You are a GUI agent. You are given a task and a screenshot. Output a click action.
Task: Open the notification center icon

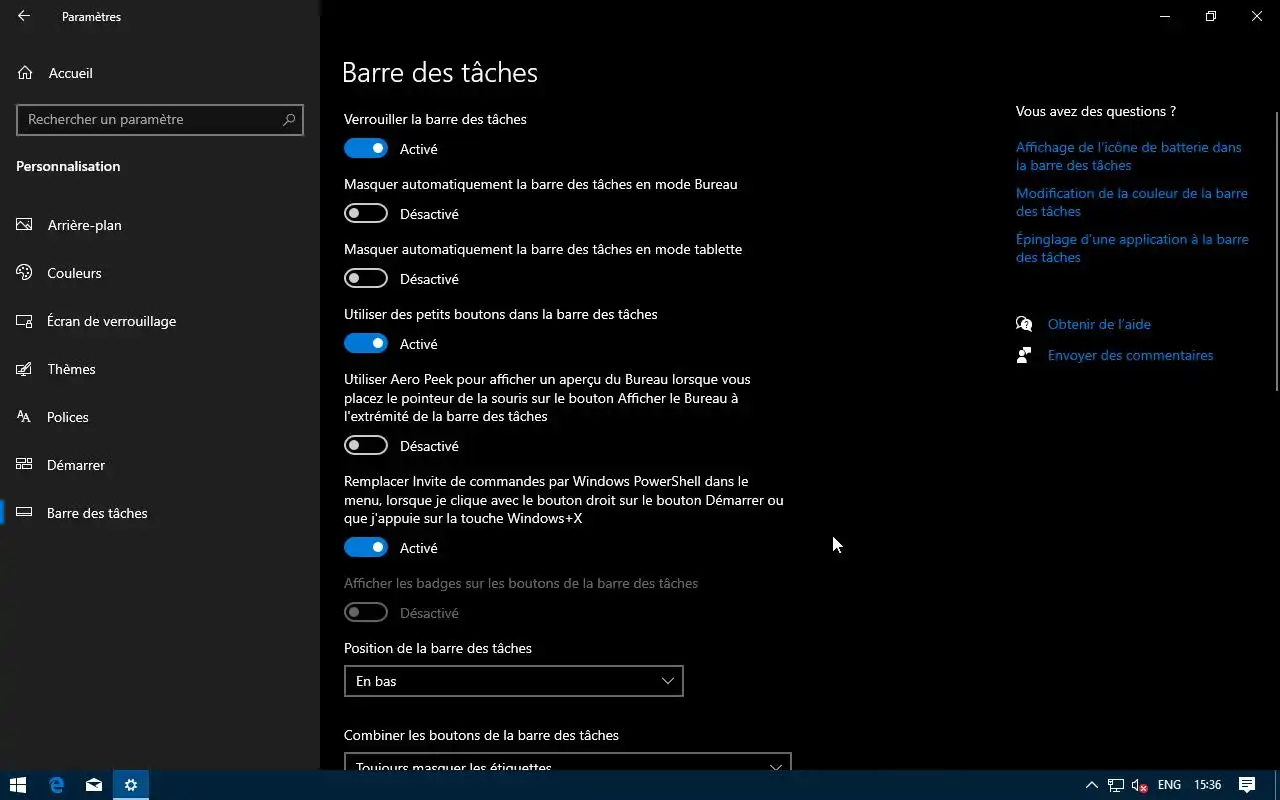coord(1247,785)
